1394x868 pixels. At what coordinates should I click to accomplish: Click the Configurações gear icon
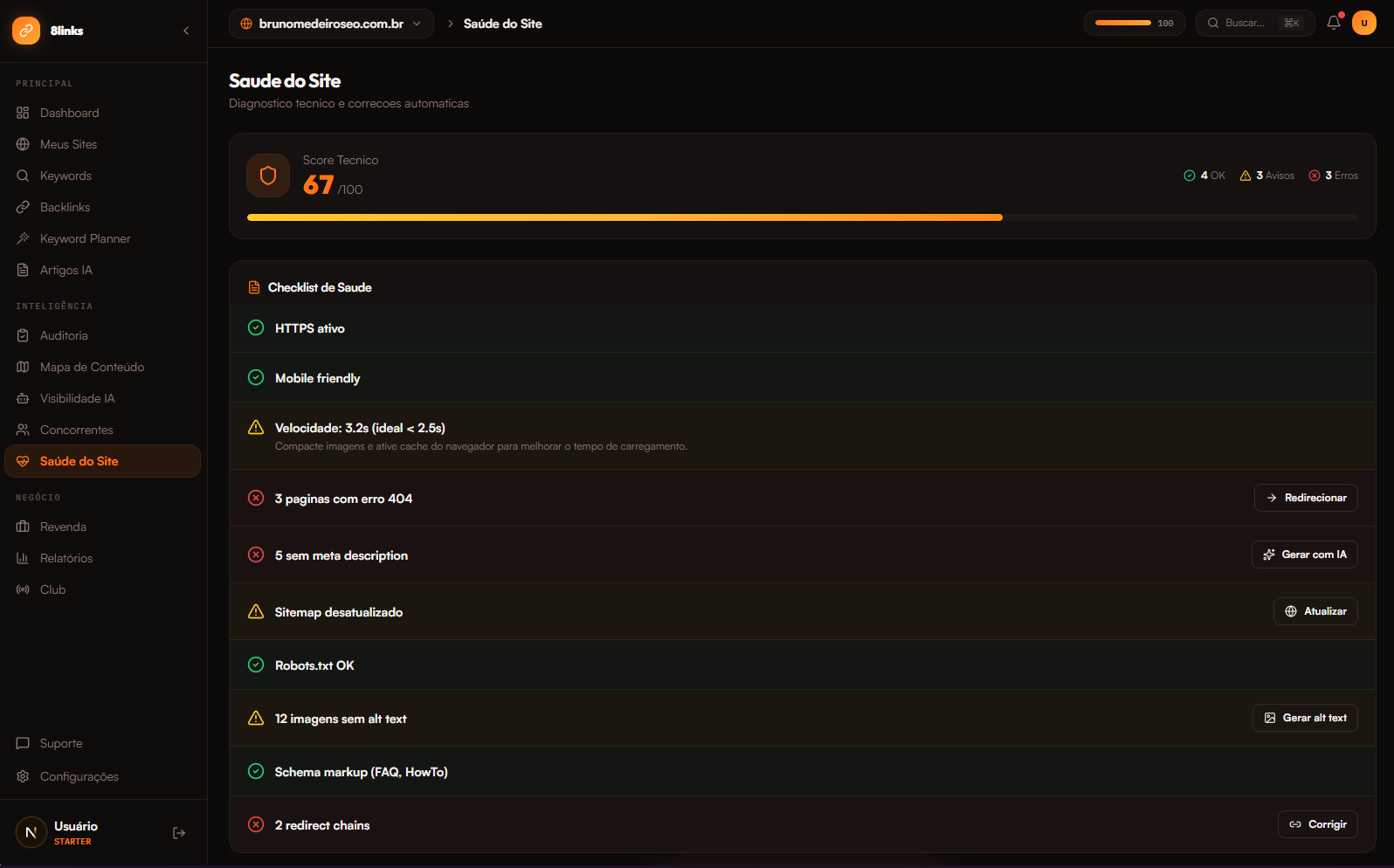pos(23,776)
